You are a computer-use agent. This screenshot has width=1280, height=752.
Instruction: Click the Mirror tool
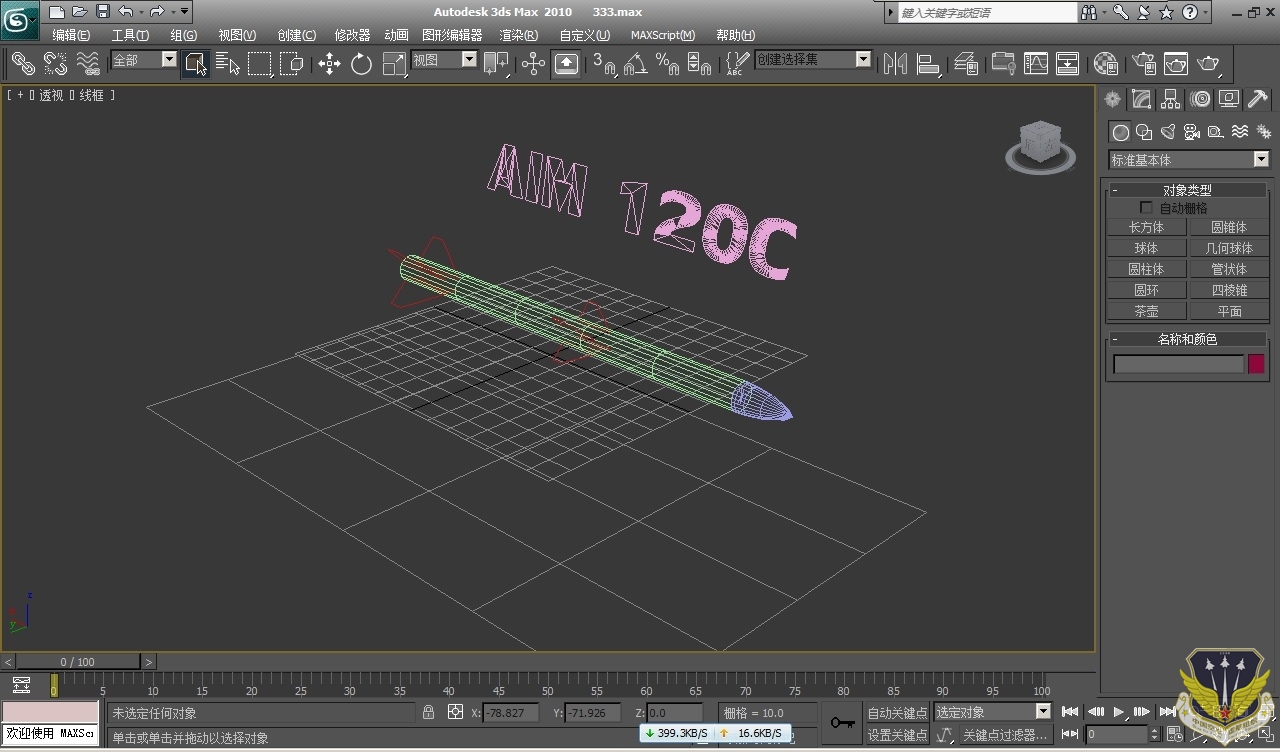895,63
